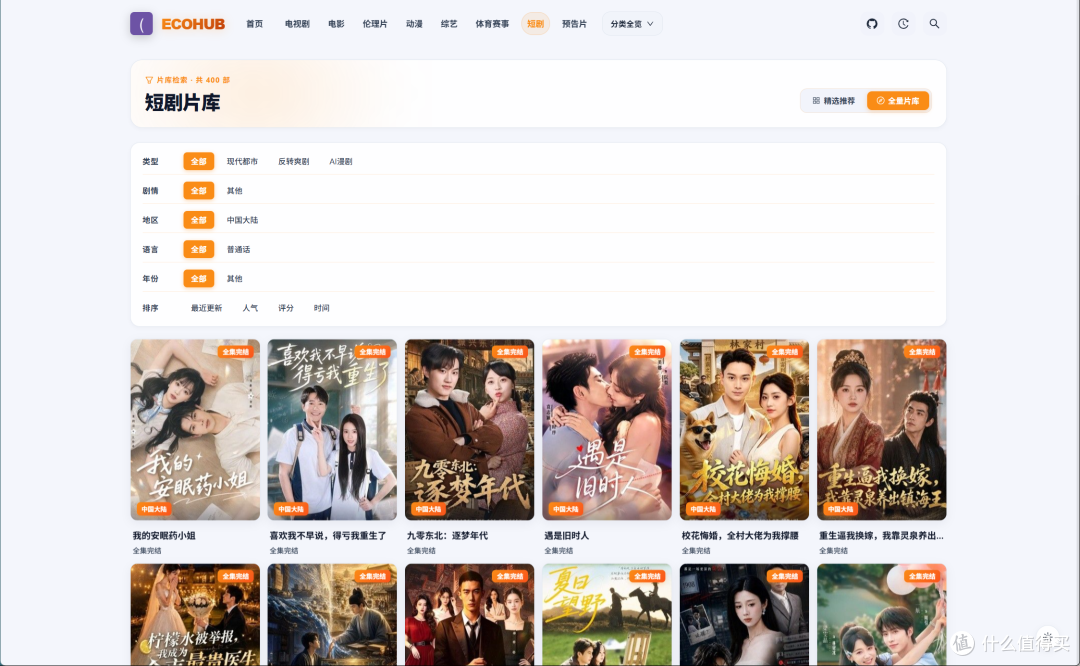
Task: Select 其他 in the 剧情 row
Action: click(x=234, y=191)
